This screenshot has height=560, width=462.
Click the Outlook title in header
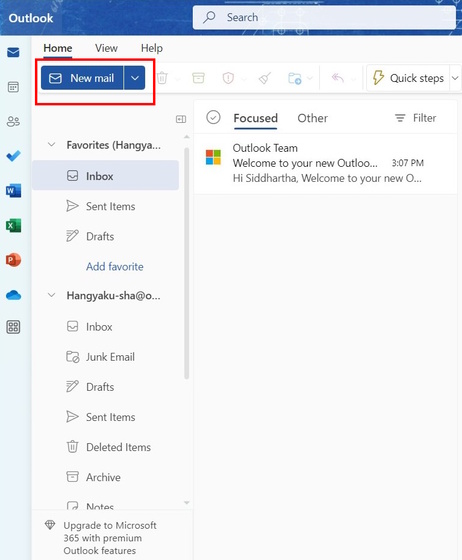(31, 18)
